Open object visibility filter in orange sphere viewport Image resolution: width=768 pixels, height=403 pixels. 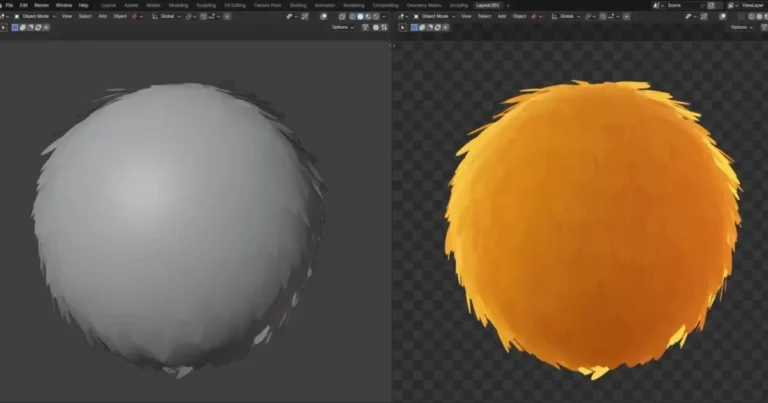point(691,16)
